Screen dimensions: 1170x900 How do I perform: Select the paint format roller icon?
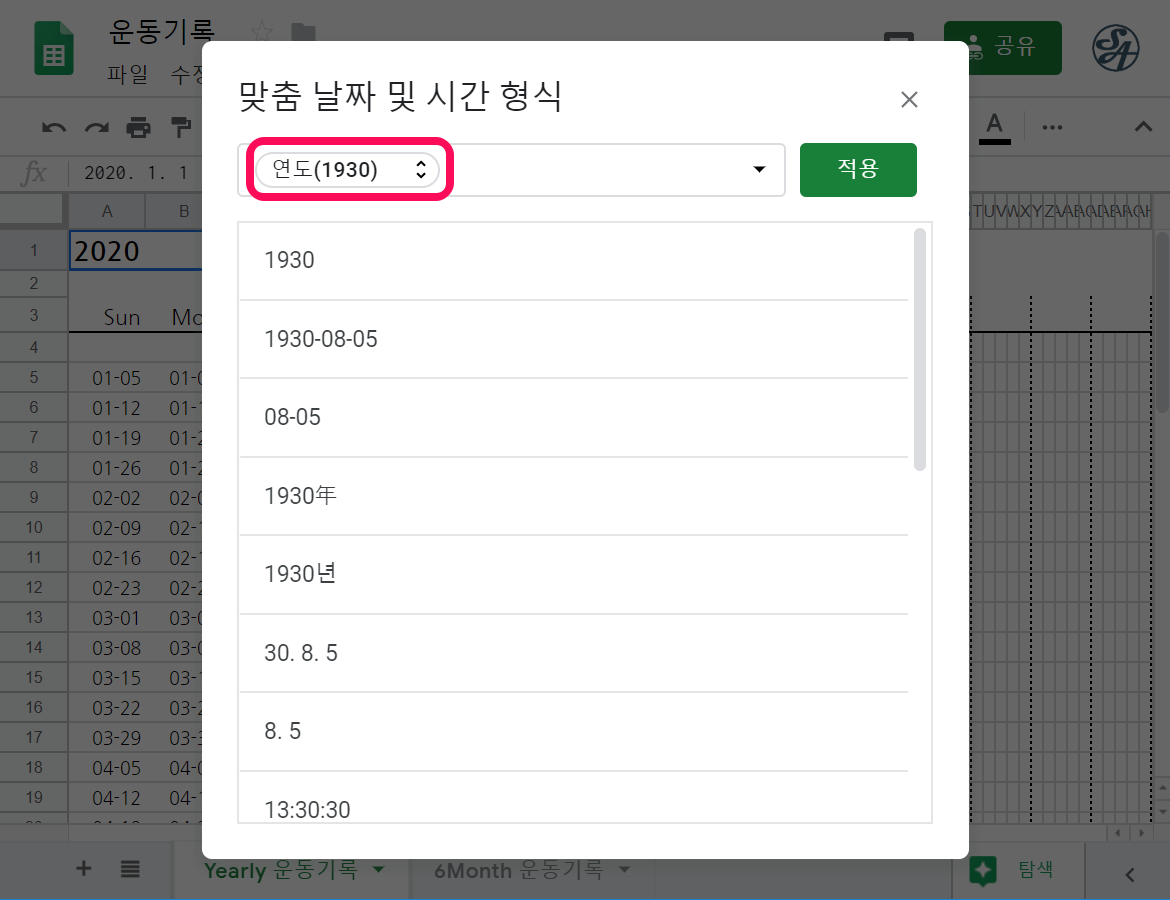(x=180, y=127)
